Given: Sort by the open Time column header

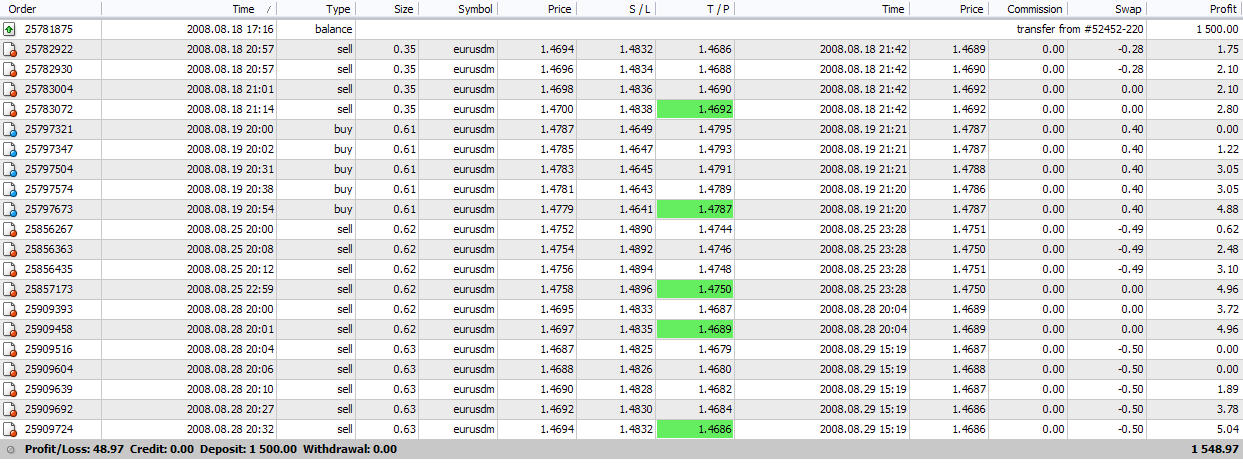Looking at the screenshot, I should tap(189, 9).
